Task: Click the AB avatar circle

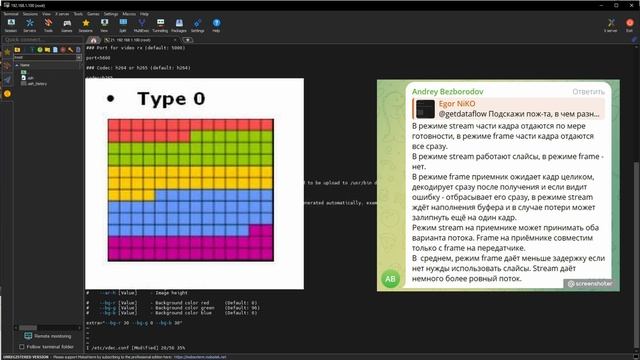Action: 390,279
